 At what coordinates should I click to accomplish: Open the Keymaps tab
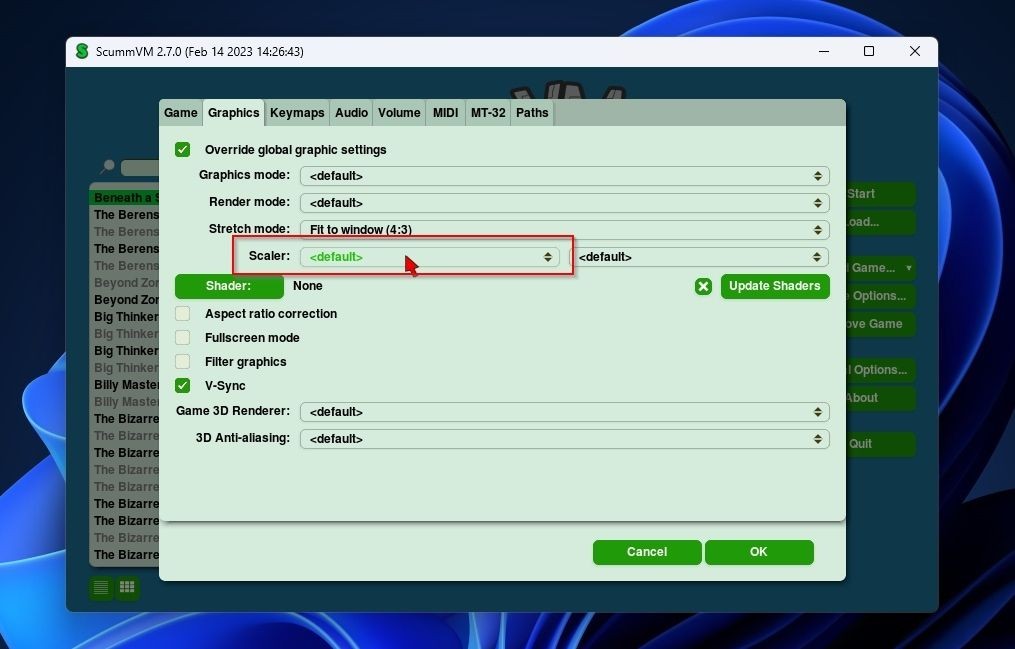297,113
